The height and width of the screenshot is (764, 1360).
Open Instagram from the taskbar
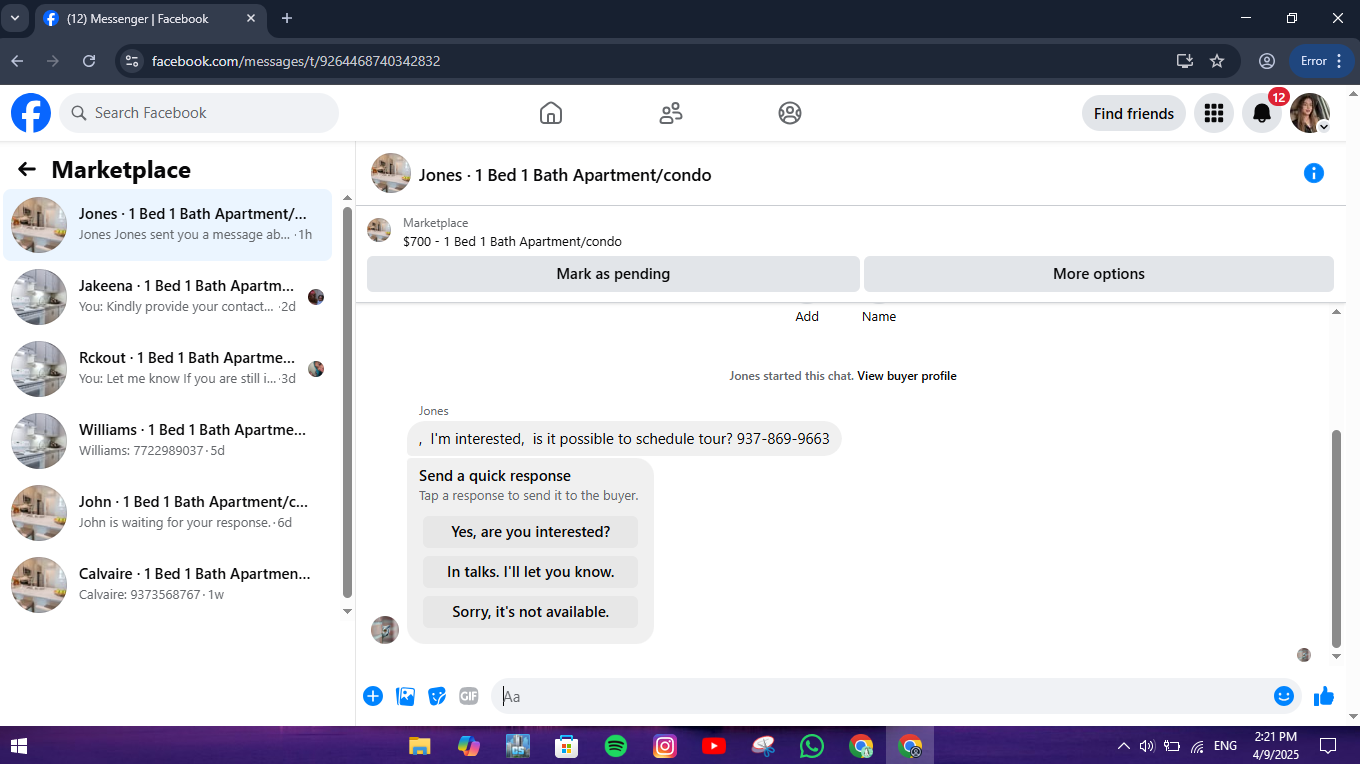click(665, 745)
